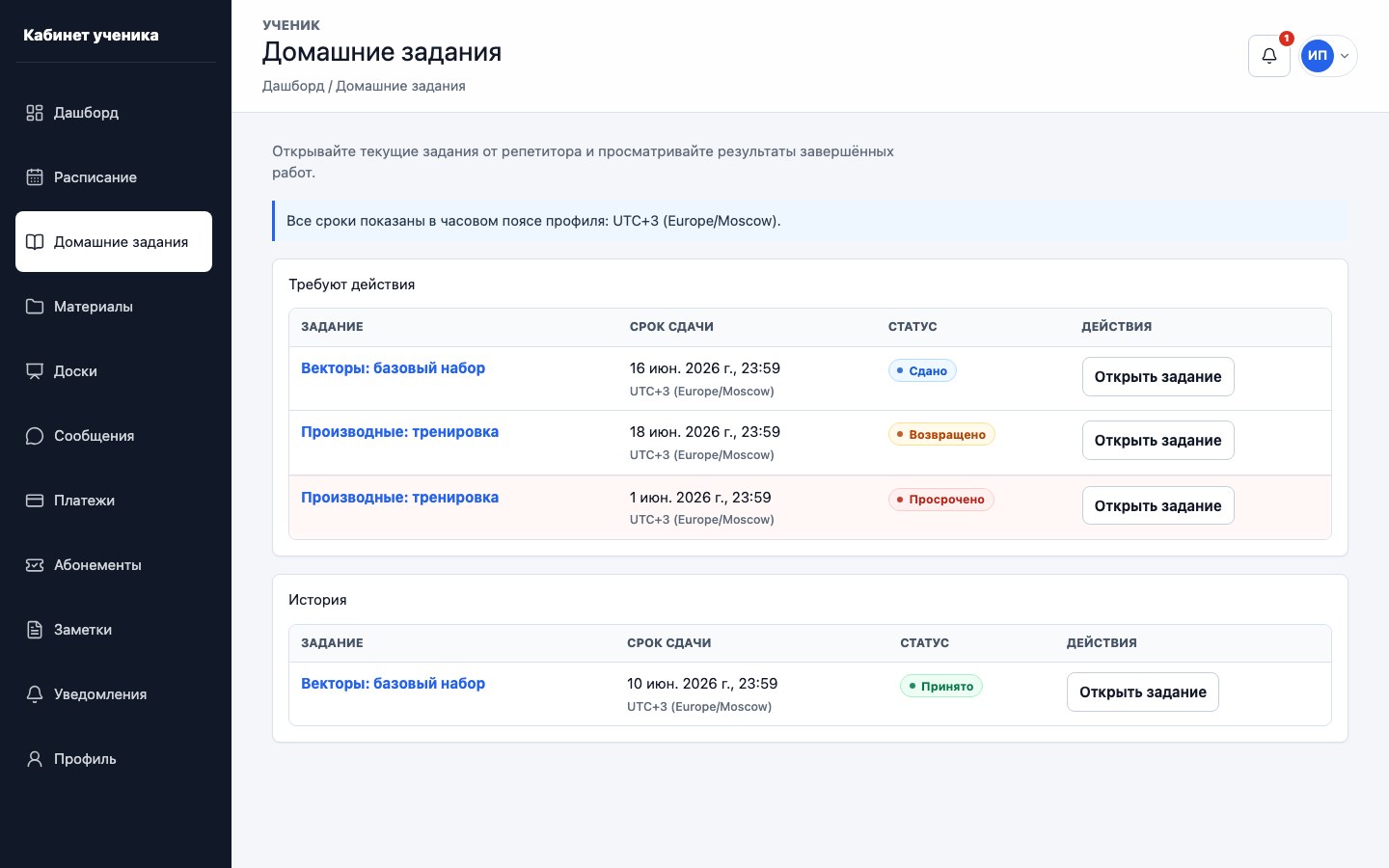Go to Профиль page
This screenshot has width=1389, height=868.
point(114,759)
